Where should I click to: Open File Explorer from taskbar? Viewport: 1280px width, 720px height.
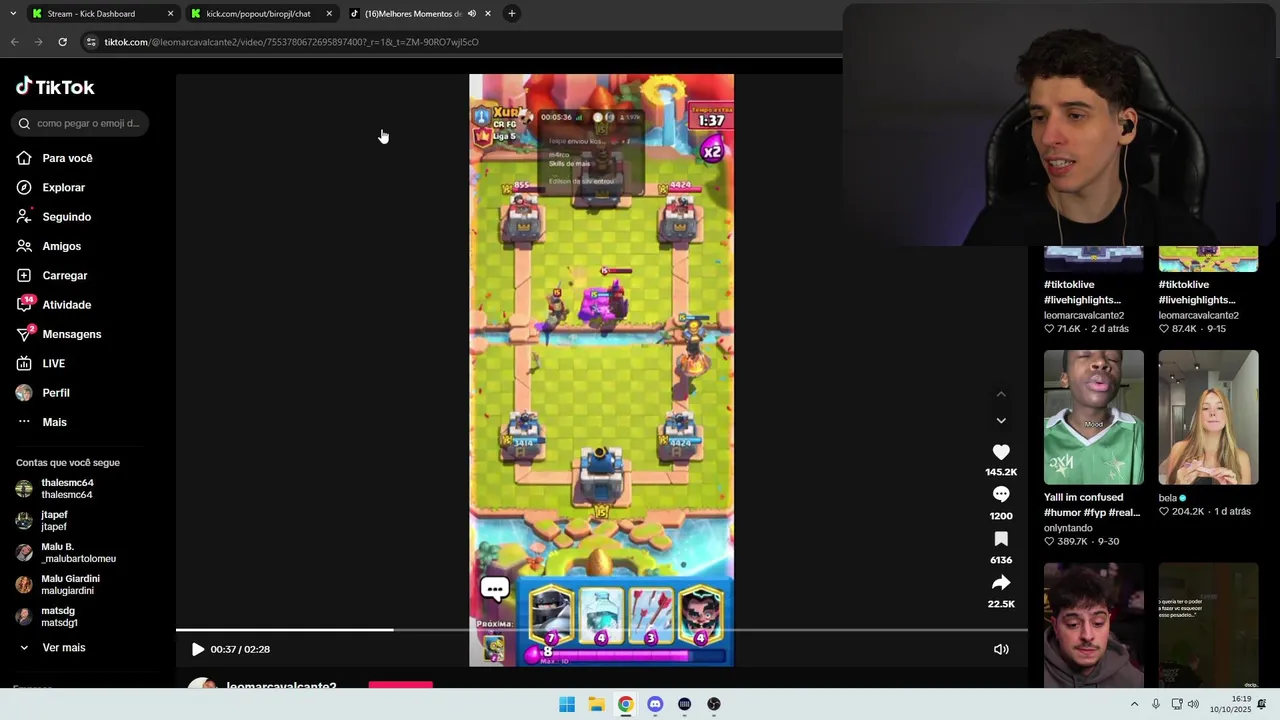coord(596,704)
